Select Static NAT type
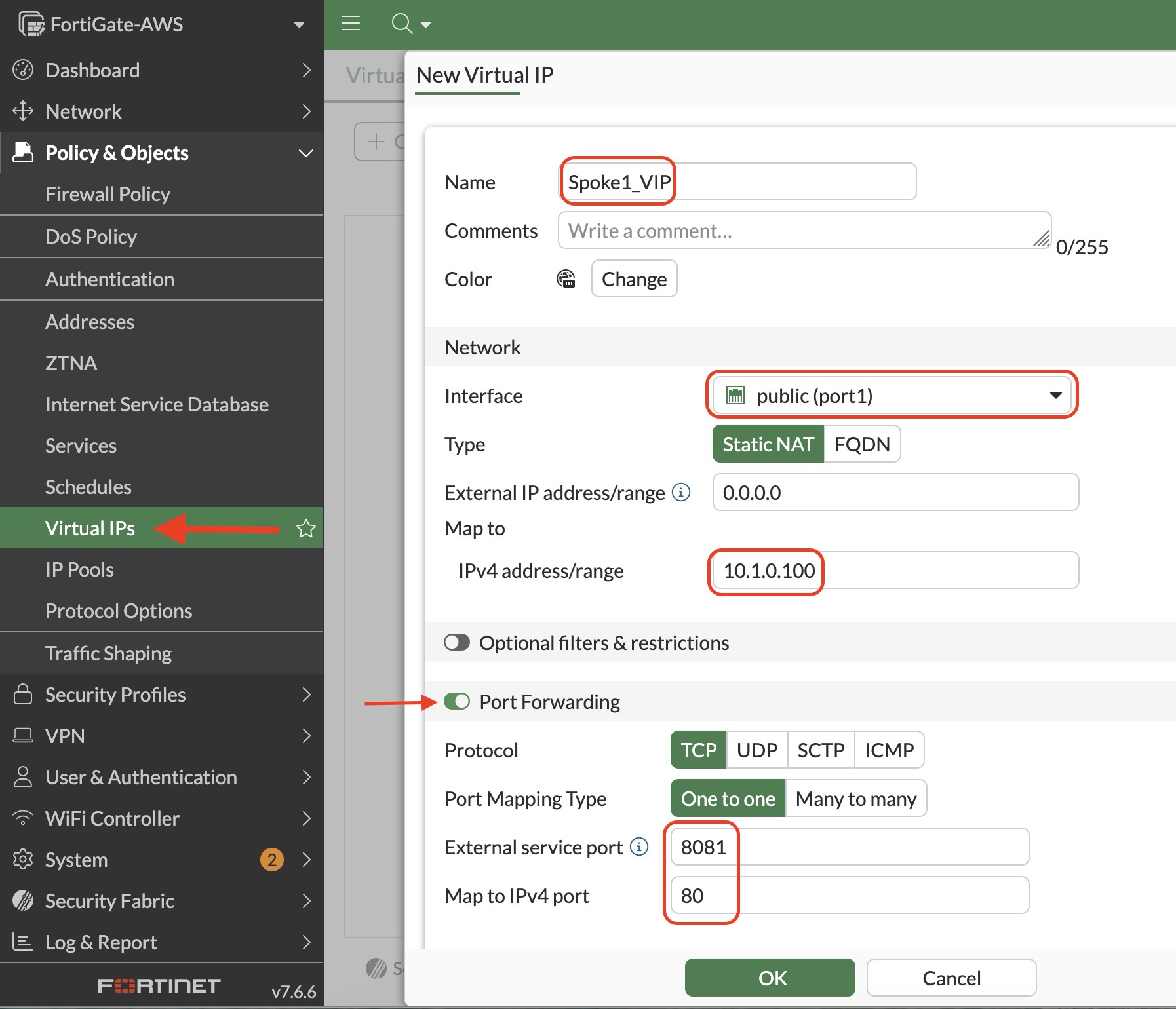 [x=768, y=444]
